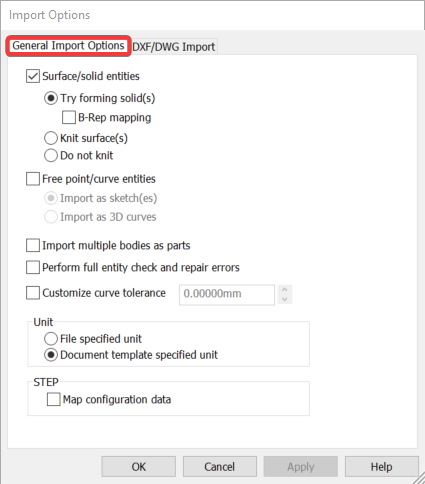Increase curve tolerance with up arrow

point(285,289)
